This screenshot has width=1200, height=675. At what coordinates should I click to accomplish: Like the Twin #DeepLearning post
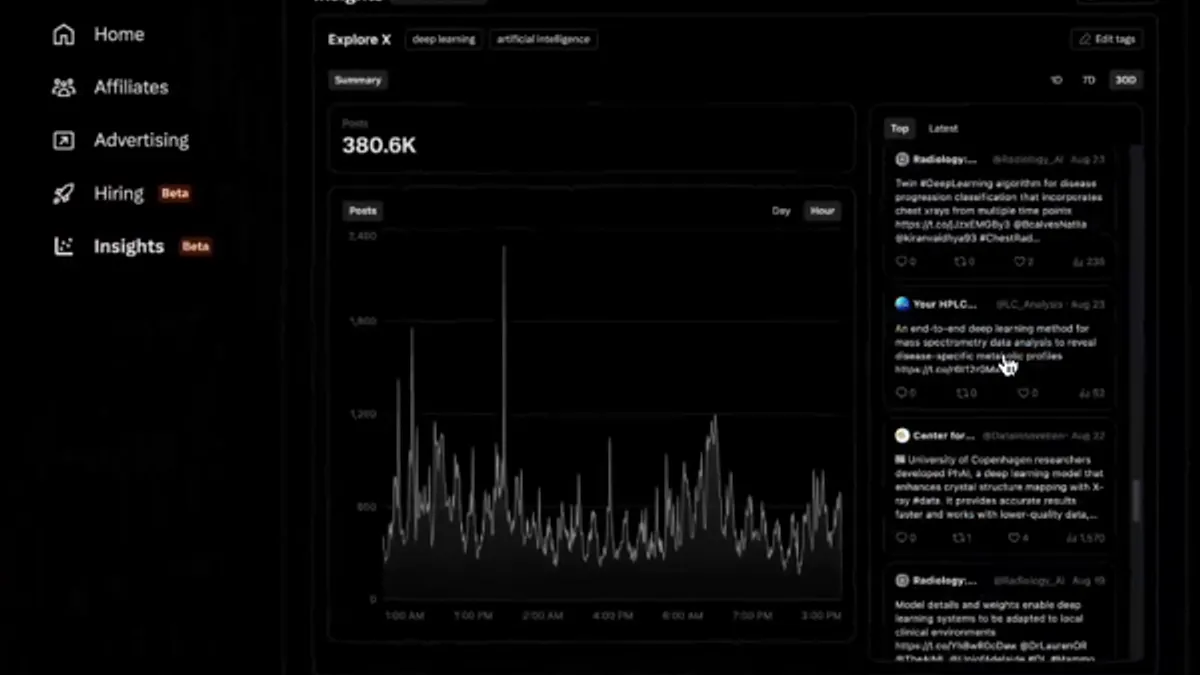[1020, 261]
